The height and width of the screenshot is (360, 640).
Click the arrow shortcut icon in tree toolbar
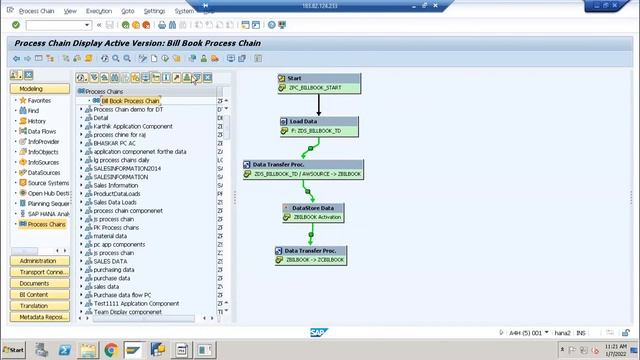coord(176,77)
